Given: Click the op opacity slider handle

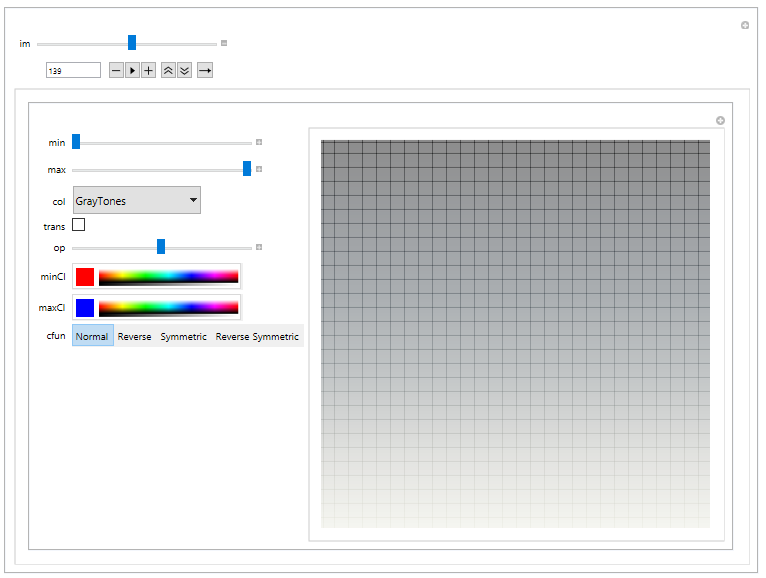Looking at the screenshot, I should point(161,247).
